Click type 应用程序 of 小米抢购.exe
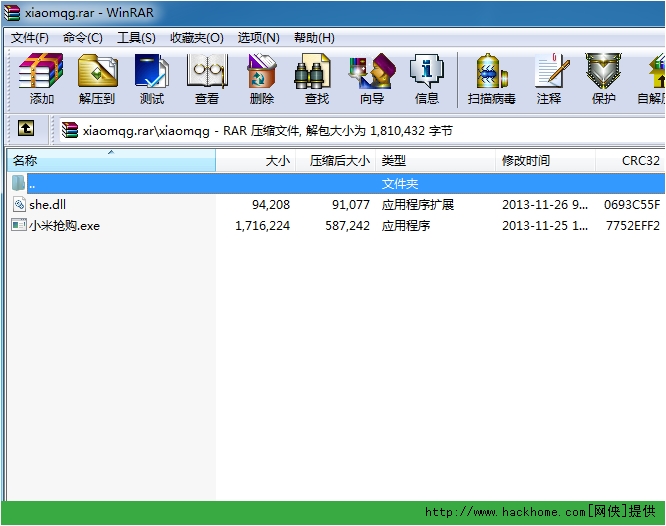The image size is (666, 526). [406, 225]
